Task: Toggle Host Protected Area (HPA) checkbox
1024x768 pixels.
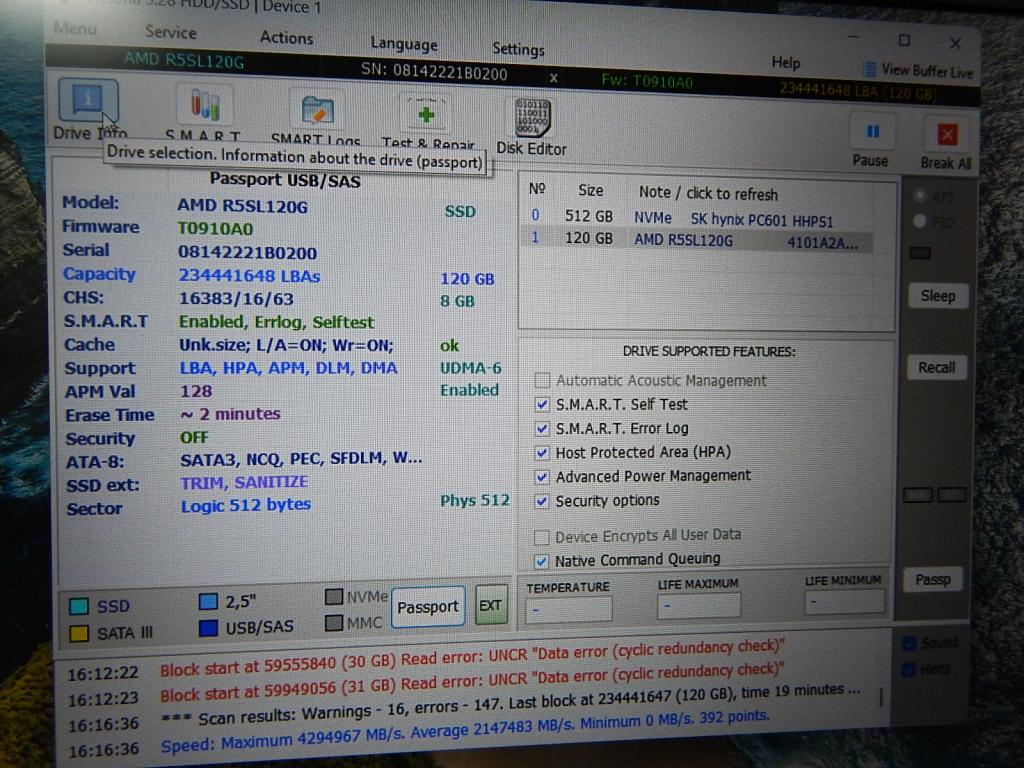Action: (541, 452)
